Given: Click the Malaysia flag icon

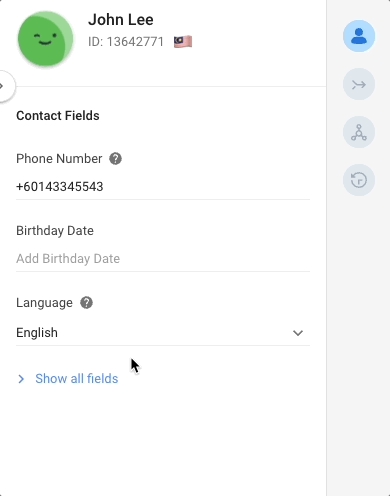Looking at the screenshot, I should (183, 42).
